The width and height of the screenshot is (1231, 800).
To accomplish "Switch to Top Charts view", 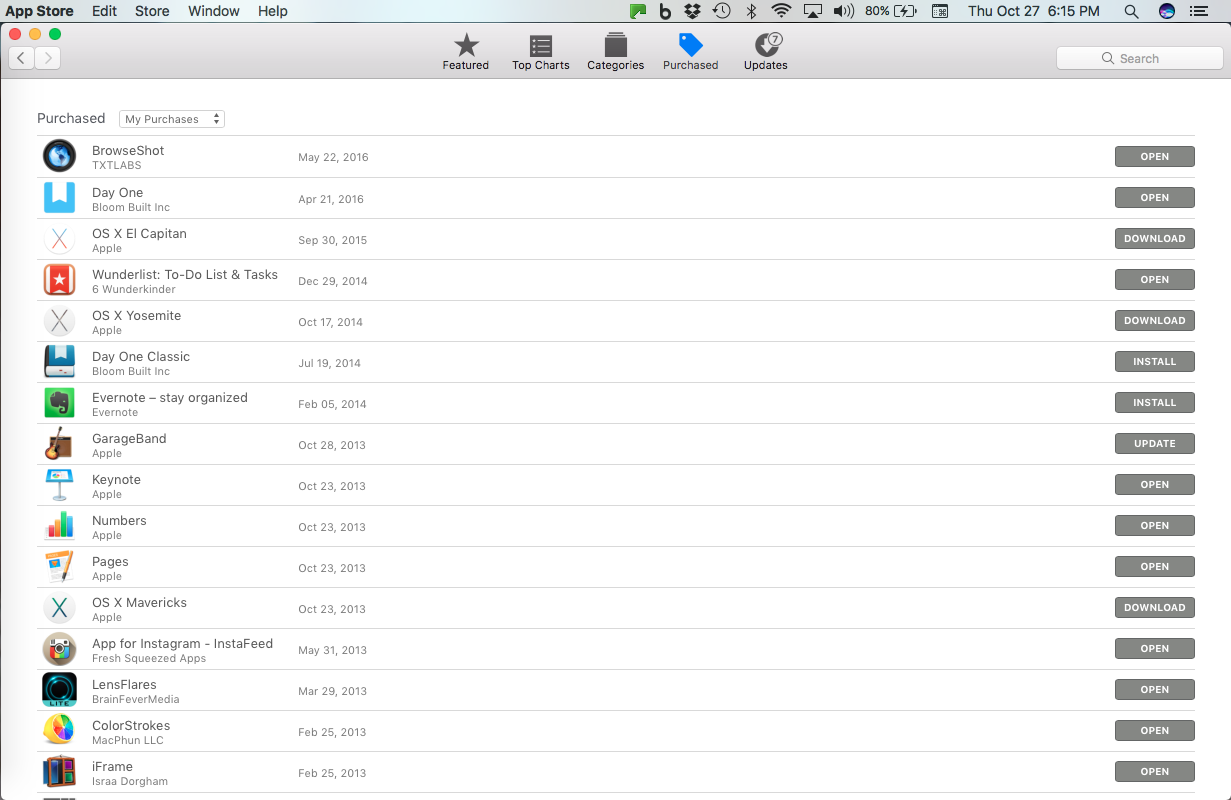I will tap(541, 52).
